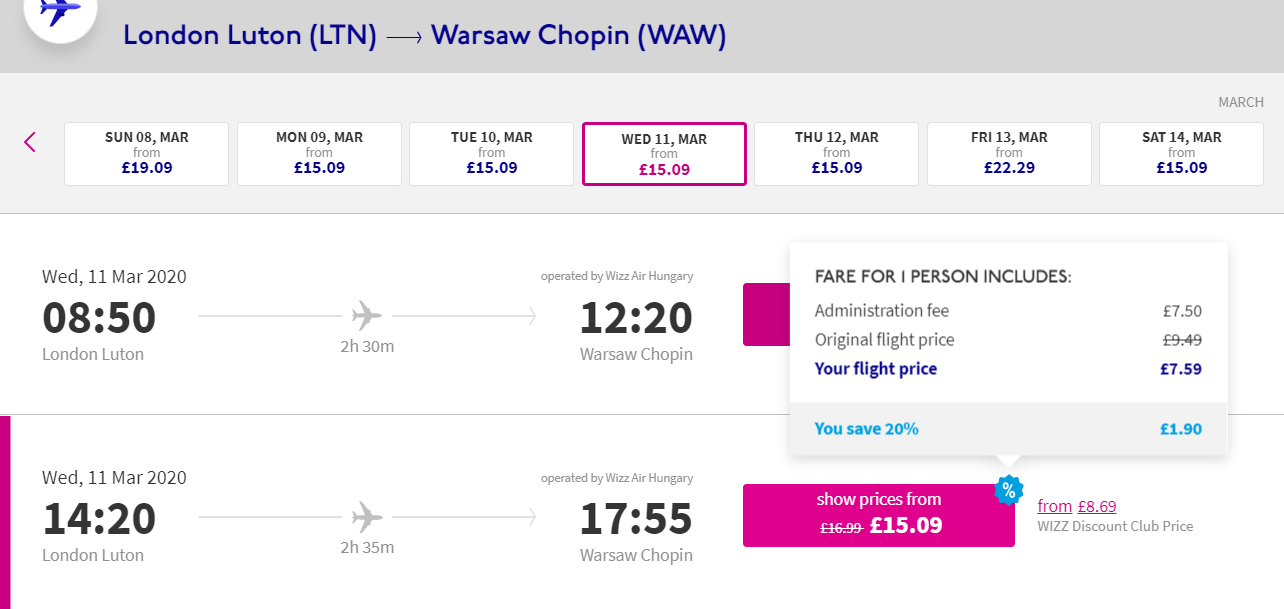Viewport: 1284px width, 609px height.
Task: Click London Luton to Warsaw Chopin route heading
Action: (424, 35)
